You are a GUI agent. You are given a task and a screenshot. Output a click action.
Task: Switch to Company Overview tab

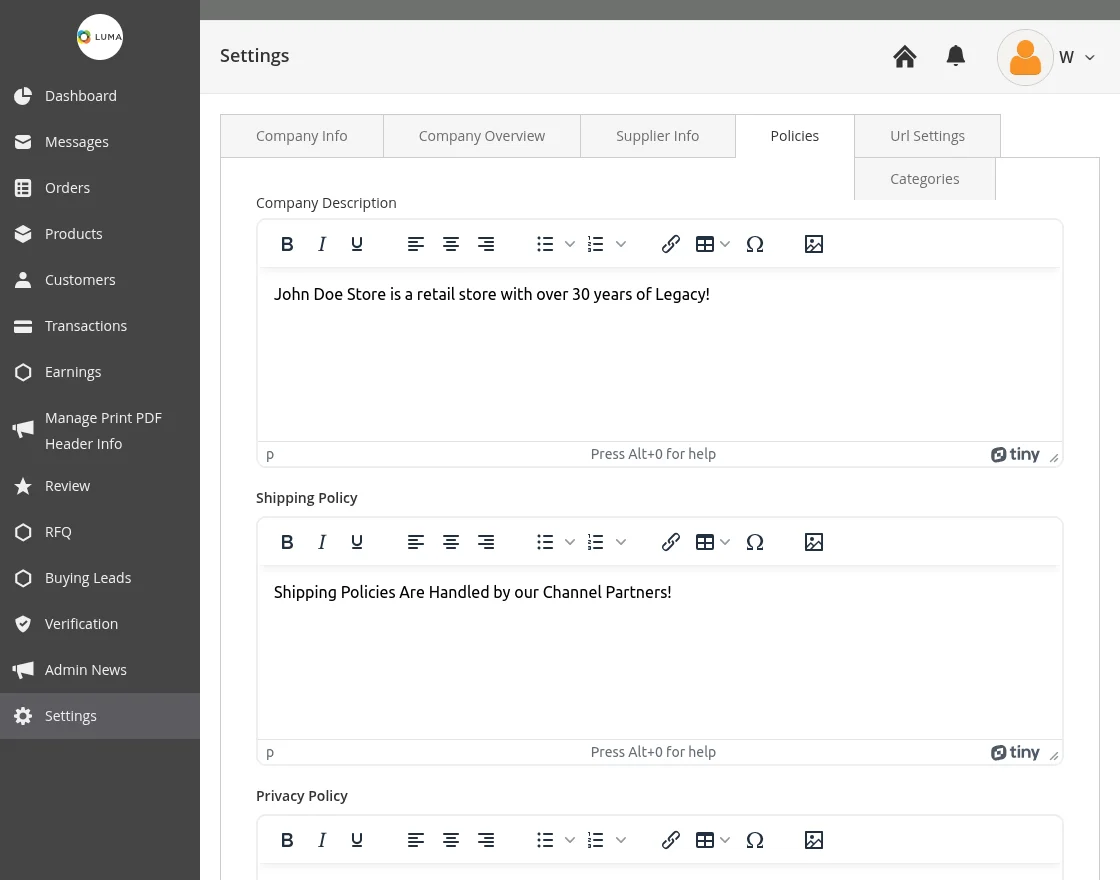pyautogui.click(x=481, y=136)
